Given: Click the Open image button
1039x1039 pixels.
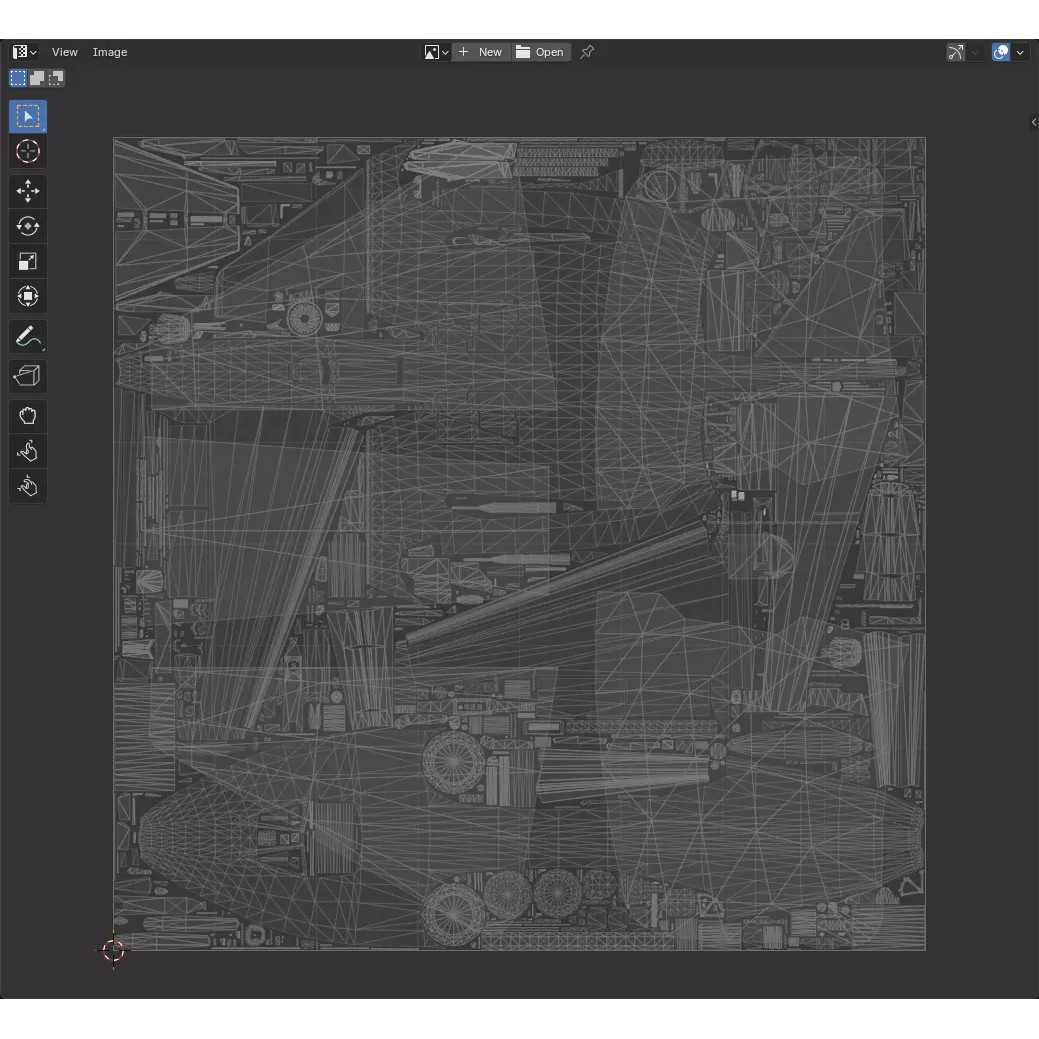Looking at the screenshot, I should click(541, 52).
